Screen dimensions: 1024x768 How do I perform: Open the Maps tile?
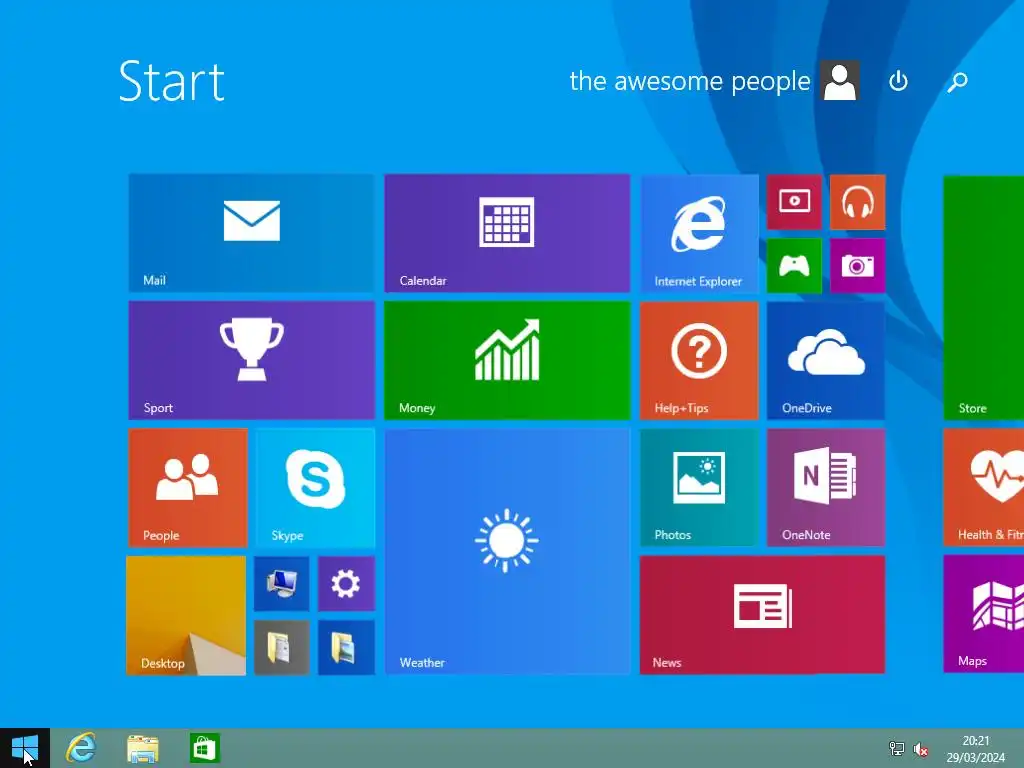(984, 614)
